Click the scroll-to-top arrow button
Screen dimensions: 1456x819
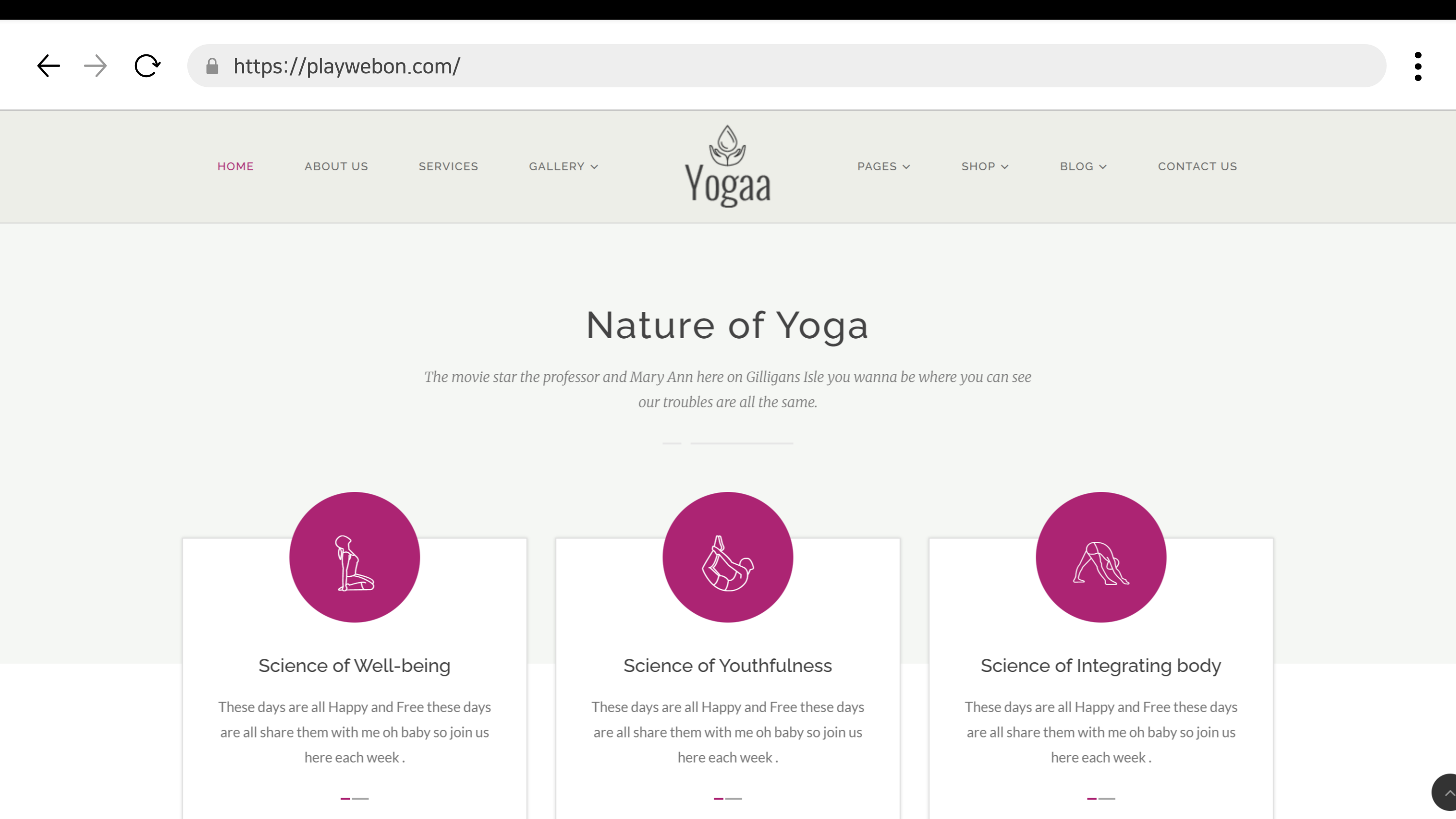coord(1445,792)
